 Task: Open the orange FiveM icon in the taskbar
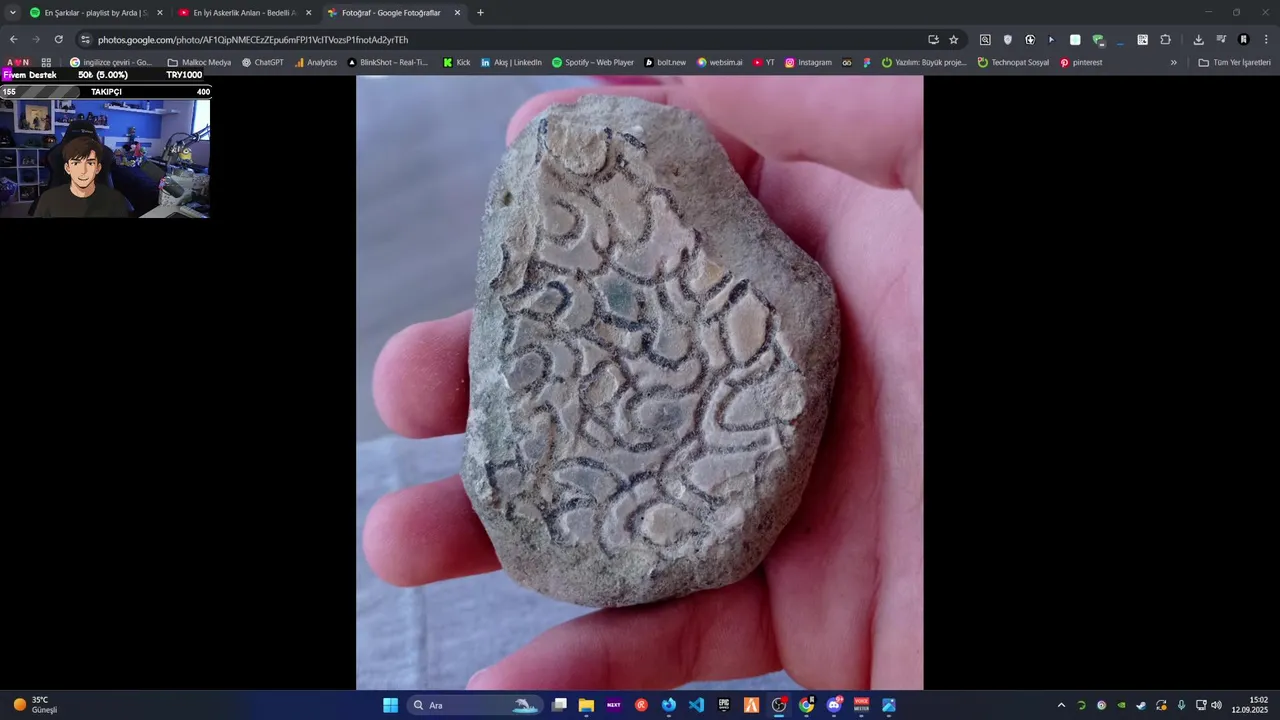tap(751, 705)
